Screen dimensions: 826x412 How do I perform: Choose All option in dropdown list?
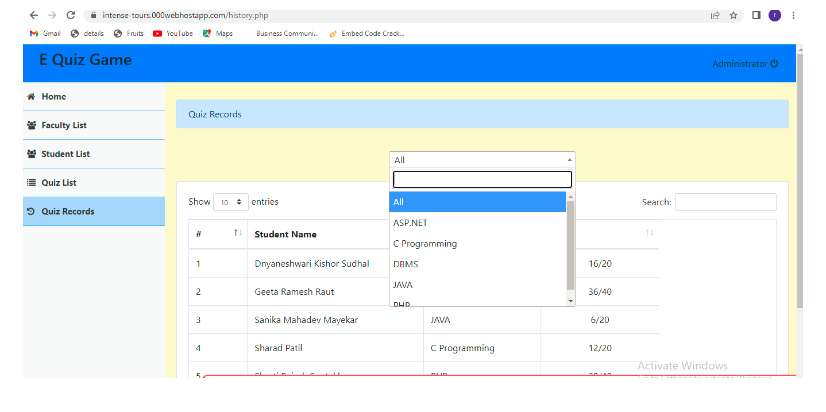point(477,202)
